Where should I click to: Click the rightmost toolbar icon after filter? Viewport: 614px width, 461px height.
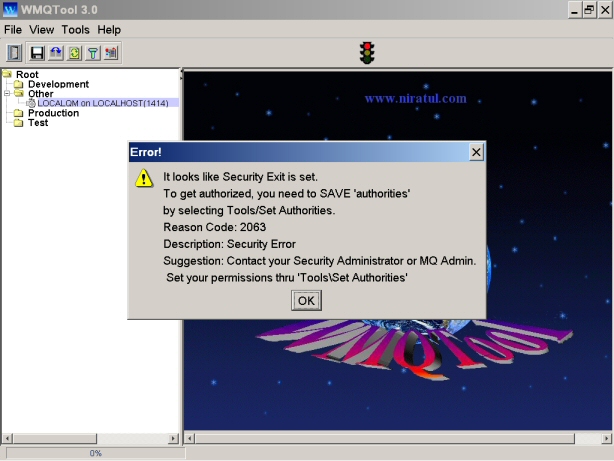tap(111, 53)
